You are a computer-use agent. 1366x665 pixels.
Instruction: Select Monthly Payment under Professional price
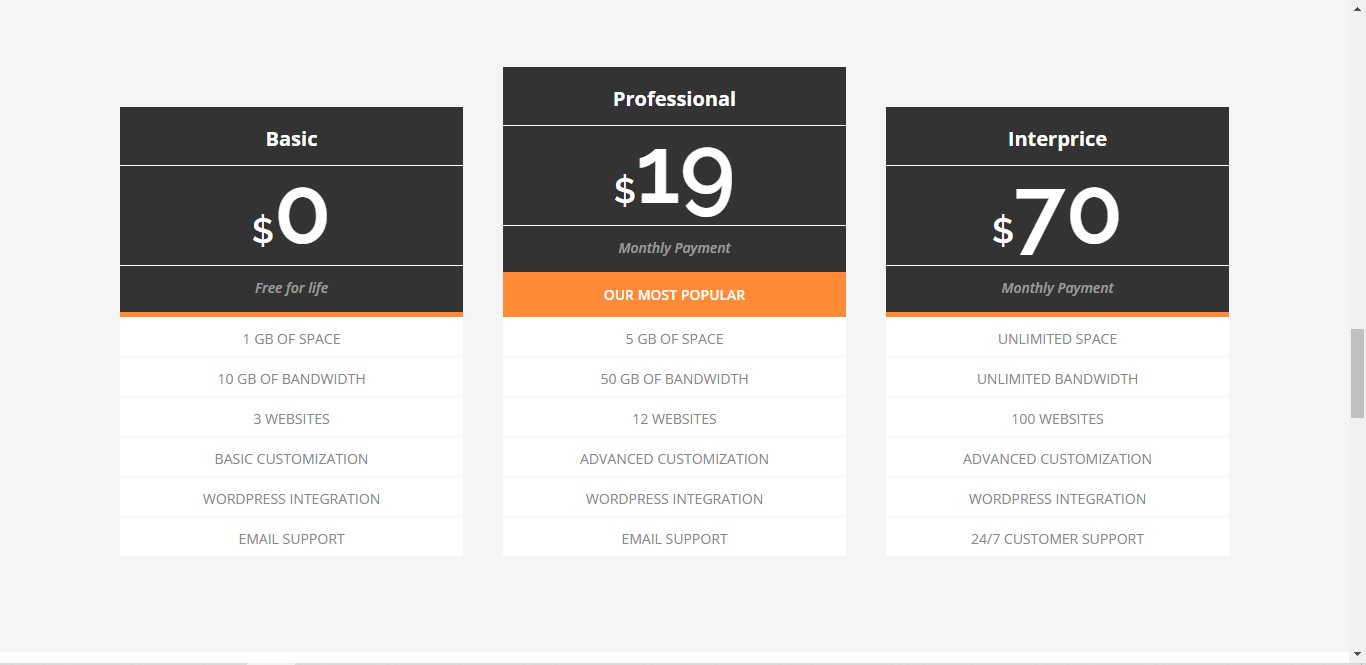click(674, 248)
